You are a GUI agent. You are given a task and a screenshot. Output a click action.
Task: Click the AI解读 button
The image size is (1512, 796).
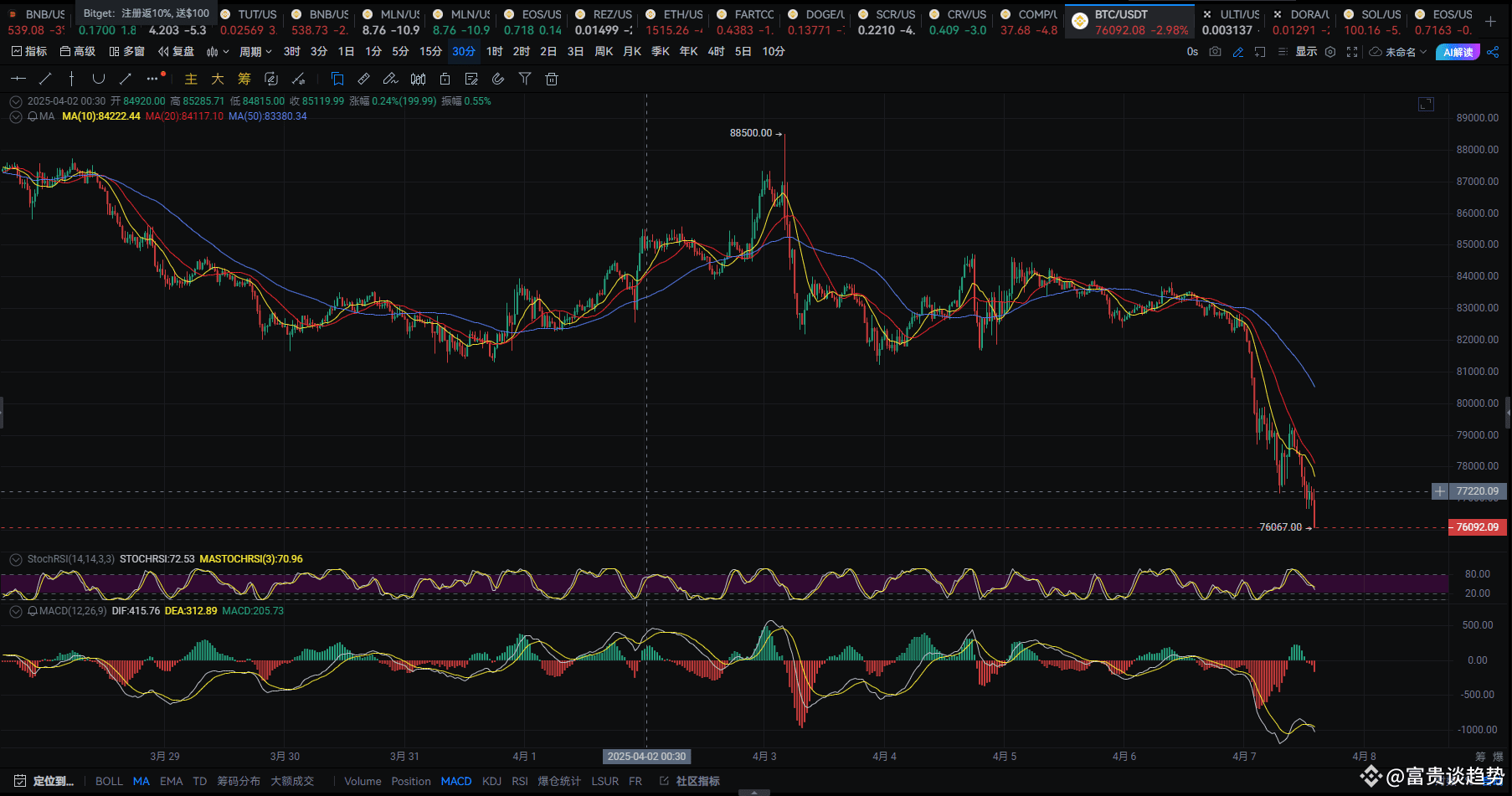[x=1458, y=52]
